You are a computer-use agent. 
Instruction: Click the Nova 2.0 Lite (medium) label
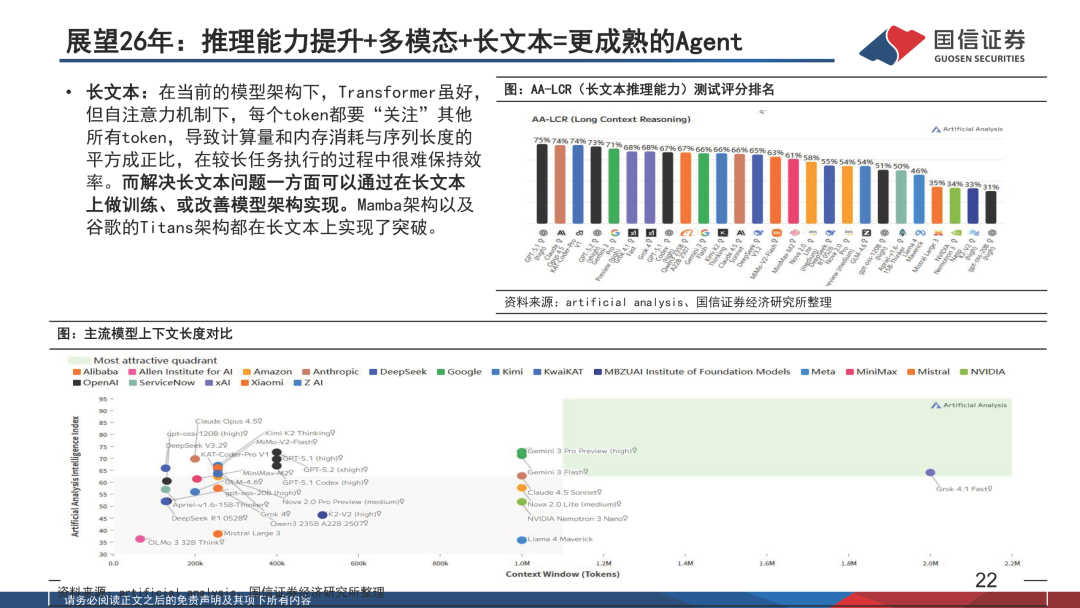coord(574,505)
